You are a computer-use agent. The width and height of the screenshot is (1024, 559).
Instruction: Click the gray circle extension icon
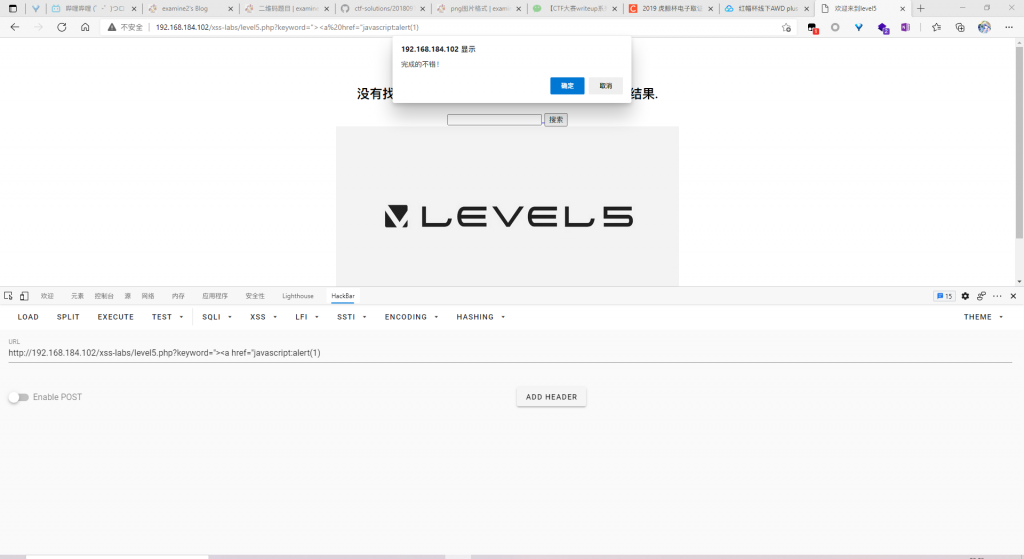(x=835, y=27)
